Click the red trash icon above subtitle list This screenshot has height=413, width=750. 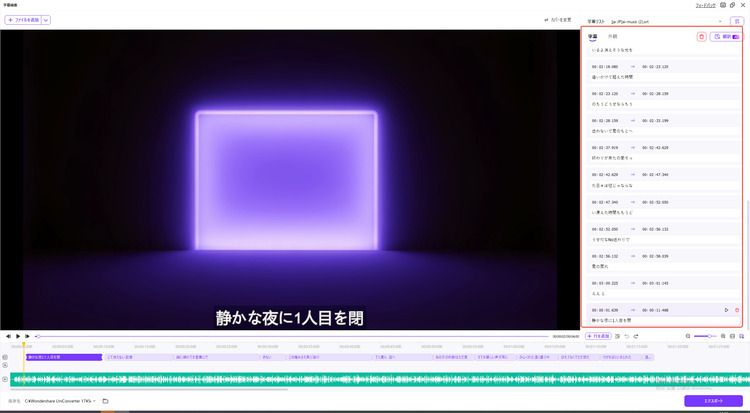pyautogui.click(x=701, y=37)
